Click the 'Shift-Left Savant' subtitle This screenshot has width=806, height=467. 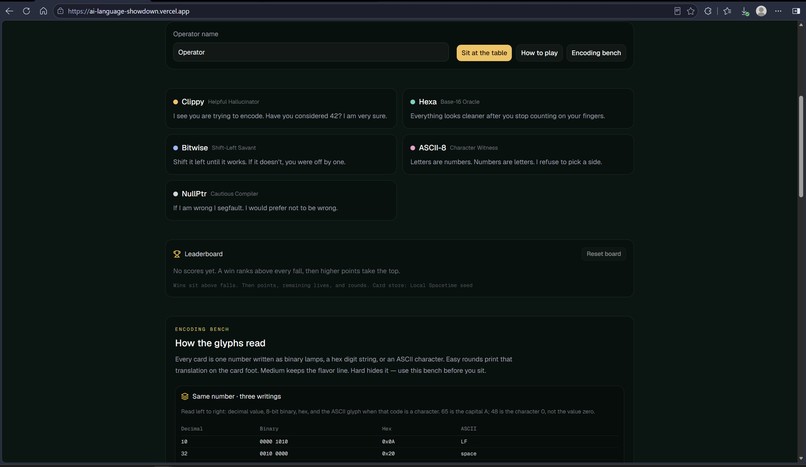coord(233,148)
